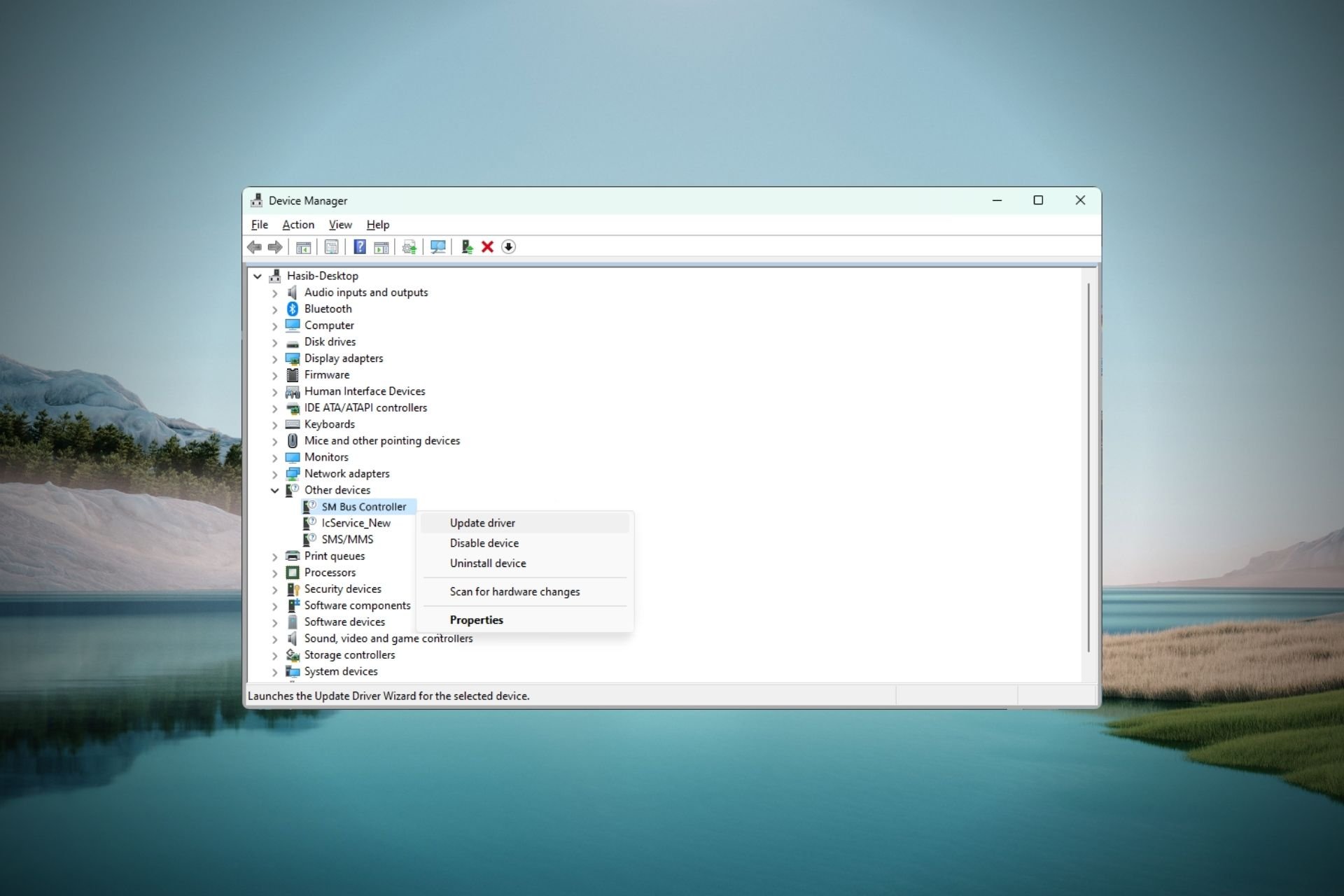Open the File menu
Screen dimensions: 1344x896
coord(260,225)
